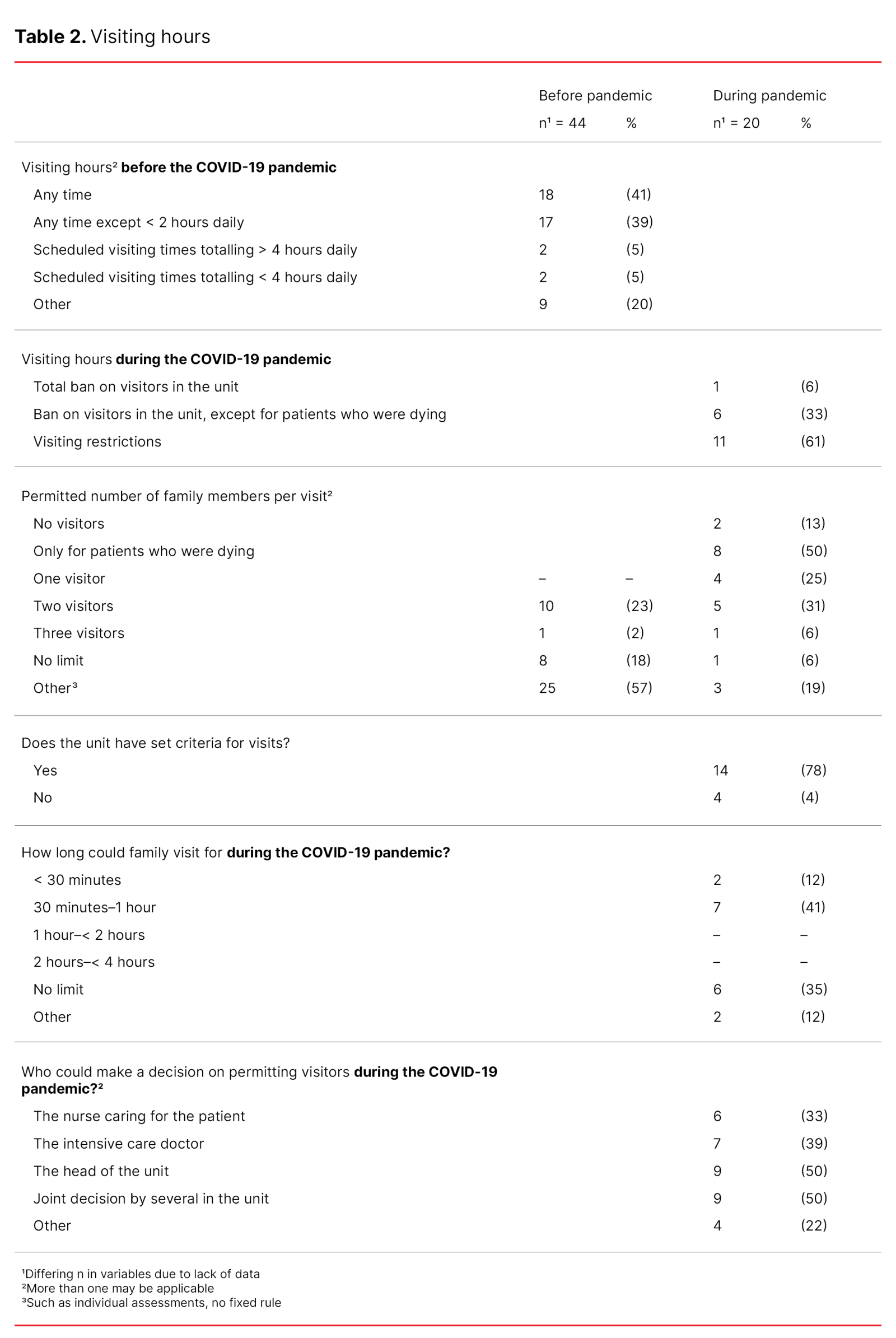
Task: Click 'Permitted number of family members per visit' heading
Action: (176, 496)
